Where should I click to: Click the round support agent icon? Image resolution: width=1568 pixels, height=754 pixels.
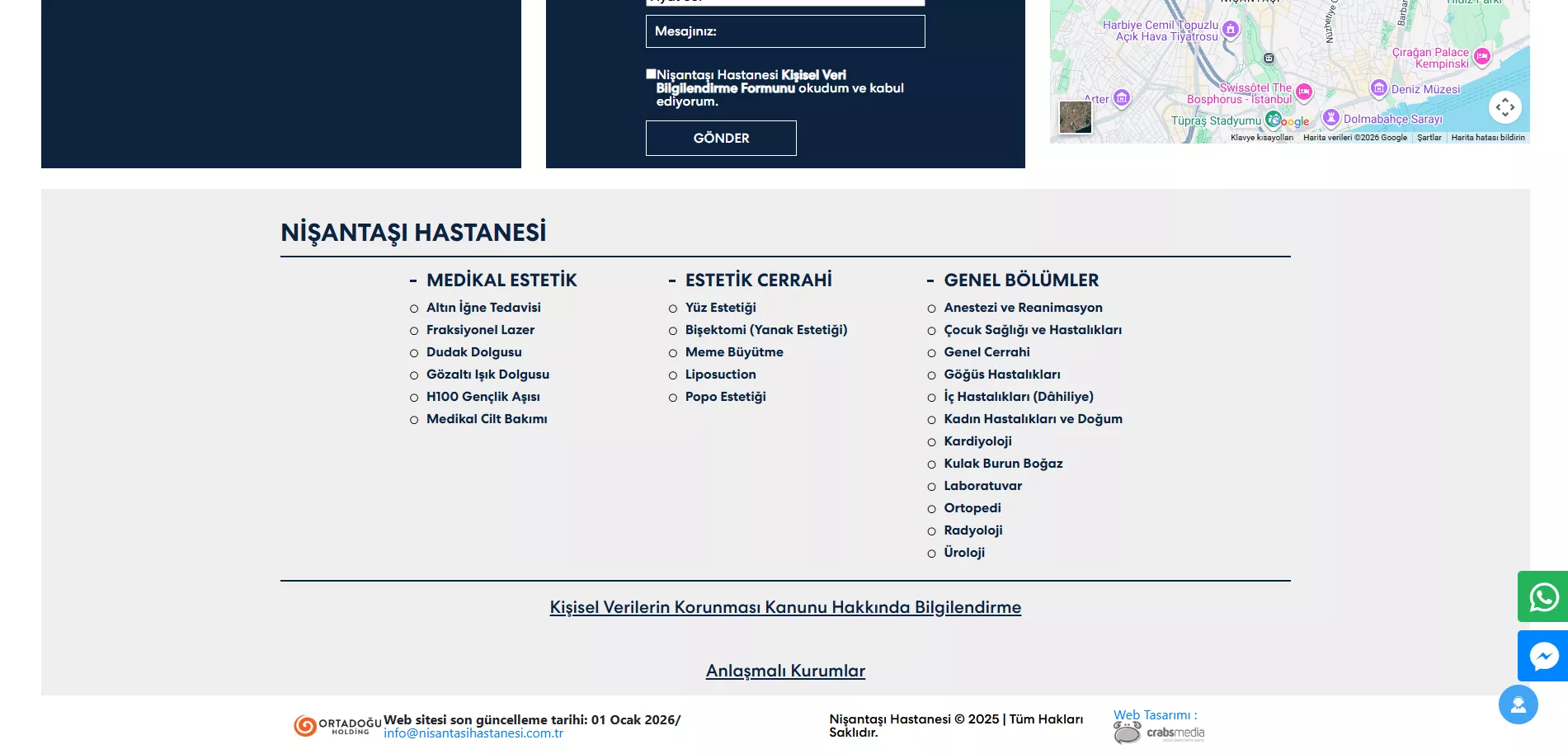tap(1518, 705)
